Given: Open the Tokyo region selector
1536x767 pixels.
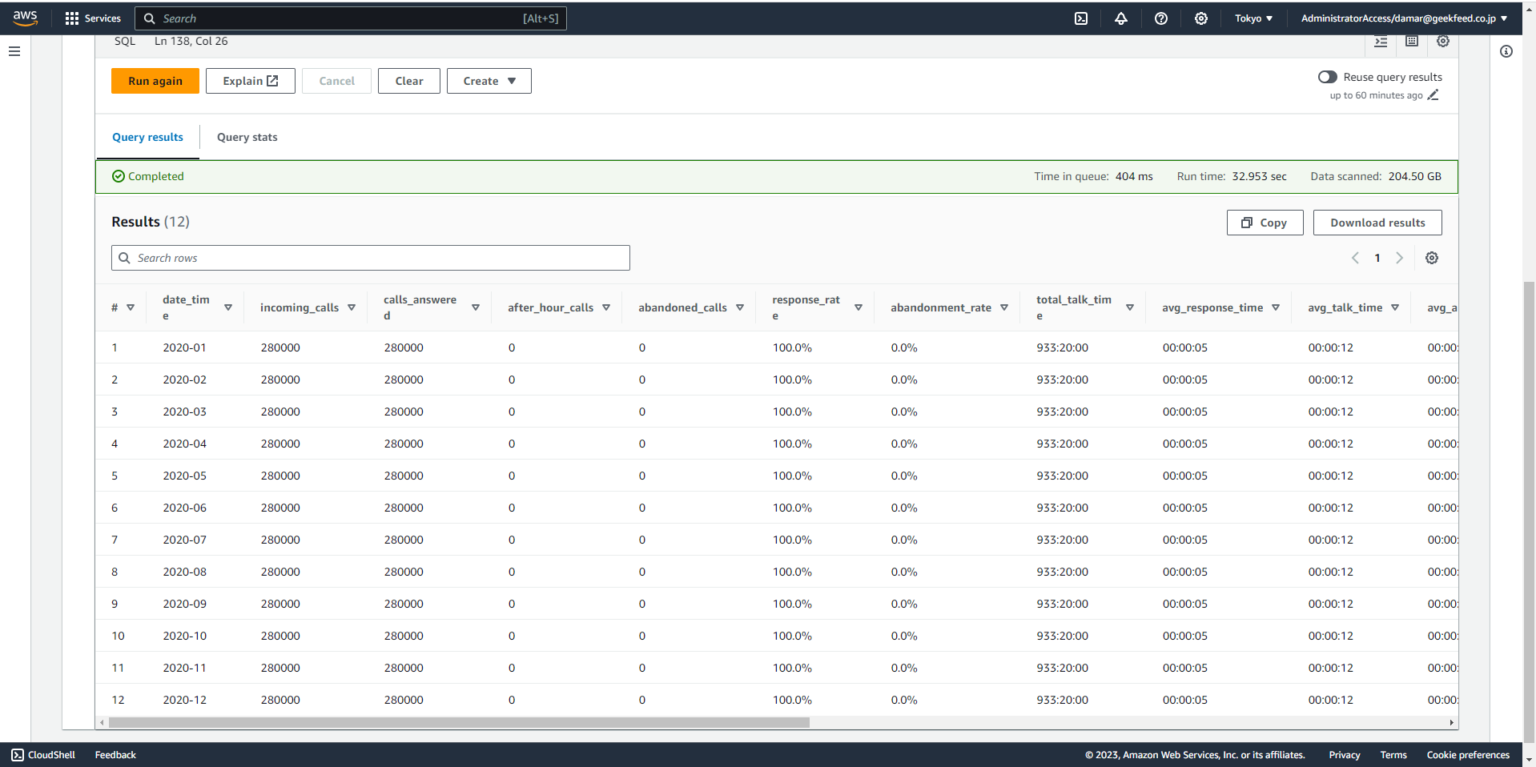Looking at the screenshot, I should point(1254,18).
